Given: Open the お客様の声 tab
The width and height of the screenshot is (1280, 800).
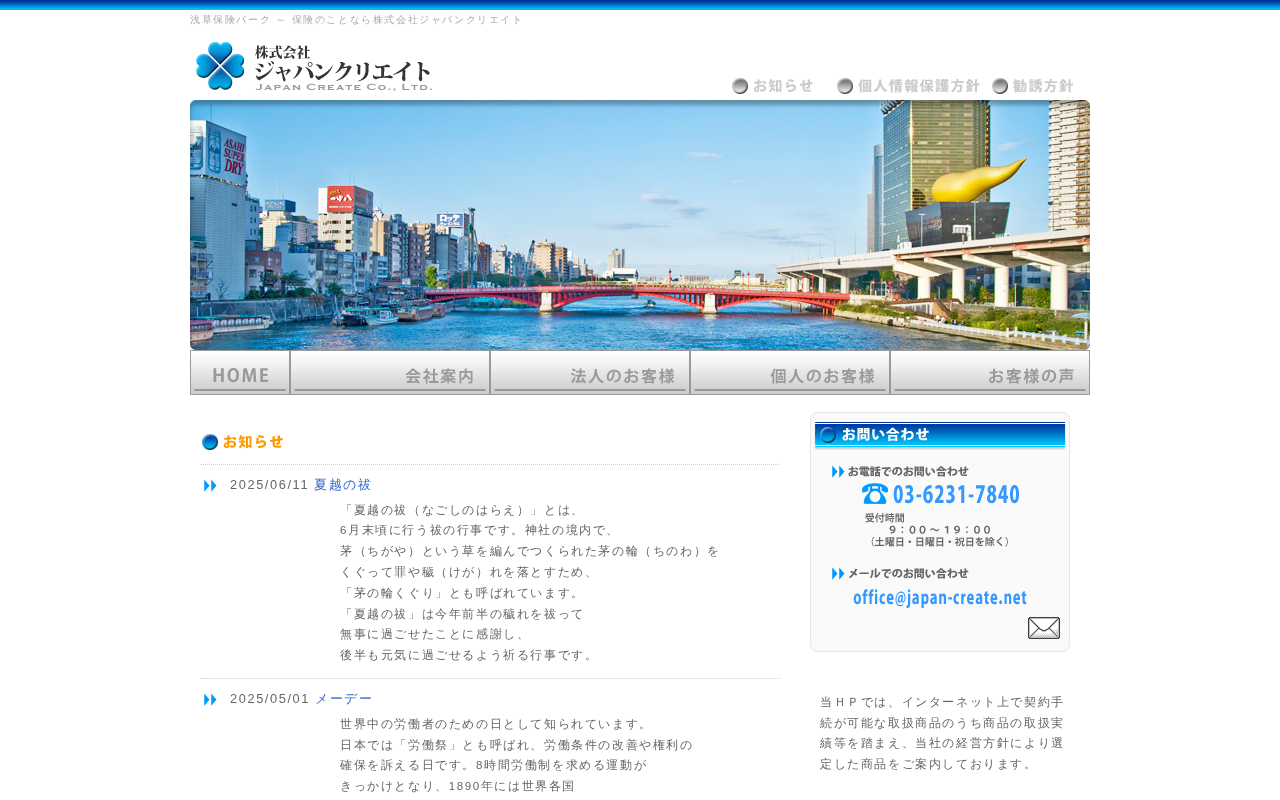Looking at the screenshot, I should (x=990, y=373).
